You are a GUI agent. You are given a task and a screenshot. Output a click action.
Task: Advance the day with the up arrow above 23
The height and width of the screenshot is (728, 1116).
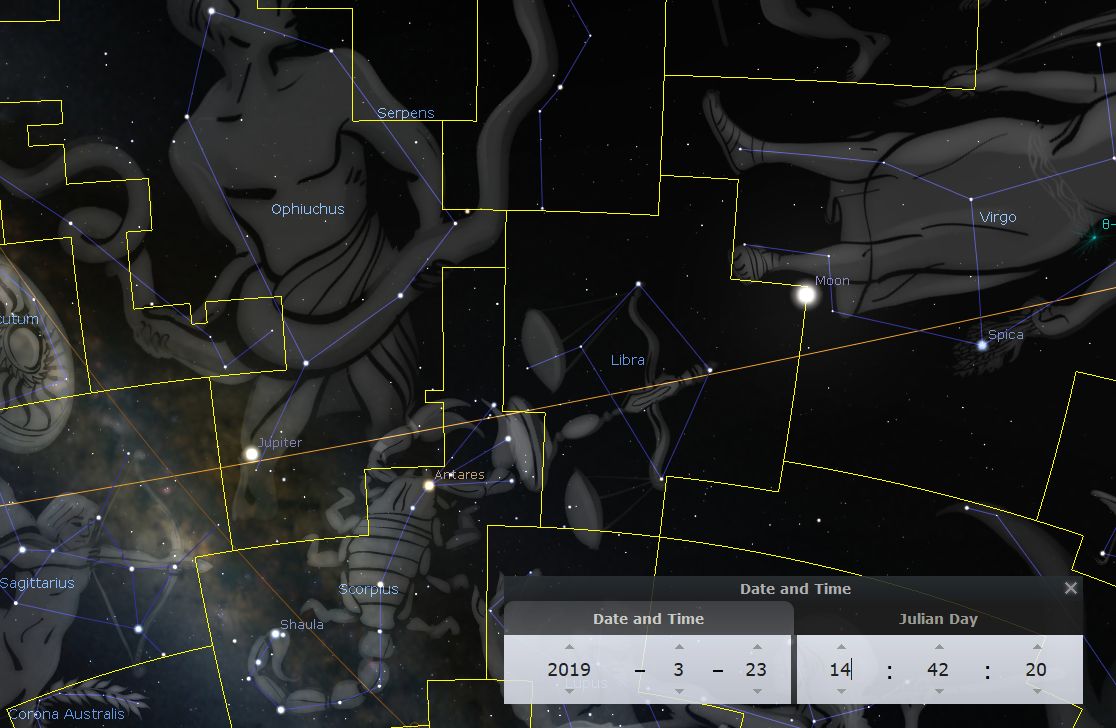(x=757, y=647)
